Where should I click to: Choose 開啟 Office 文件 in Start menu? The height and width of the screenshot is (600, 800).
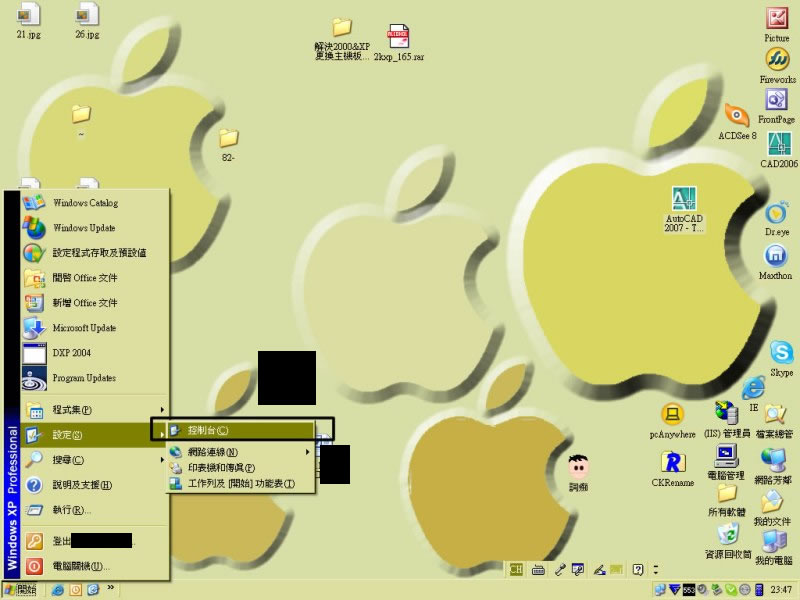pyautogui.click(x=94, y=278)
